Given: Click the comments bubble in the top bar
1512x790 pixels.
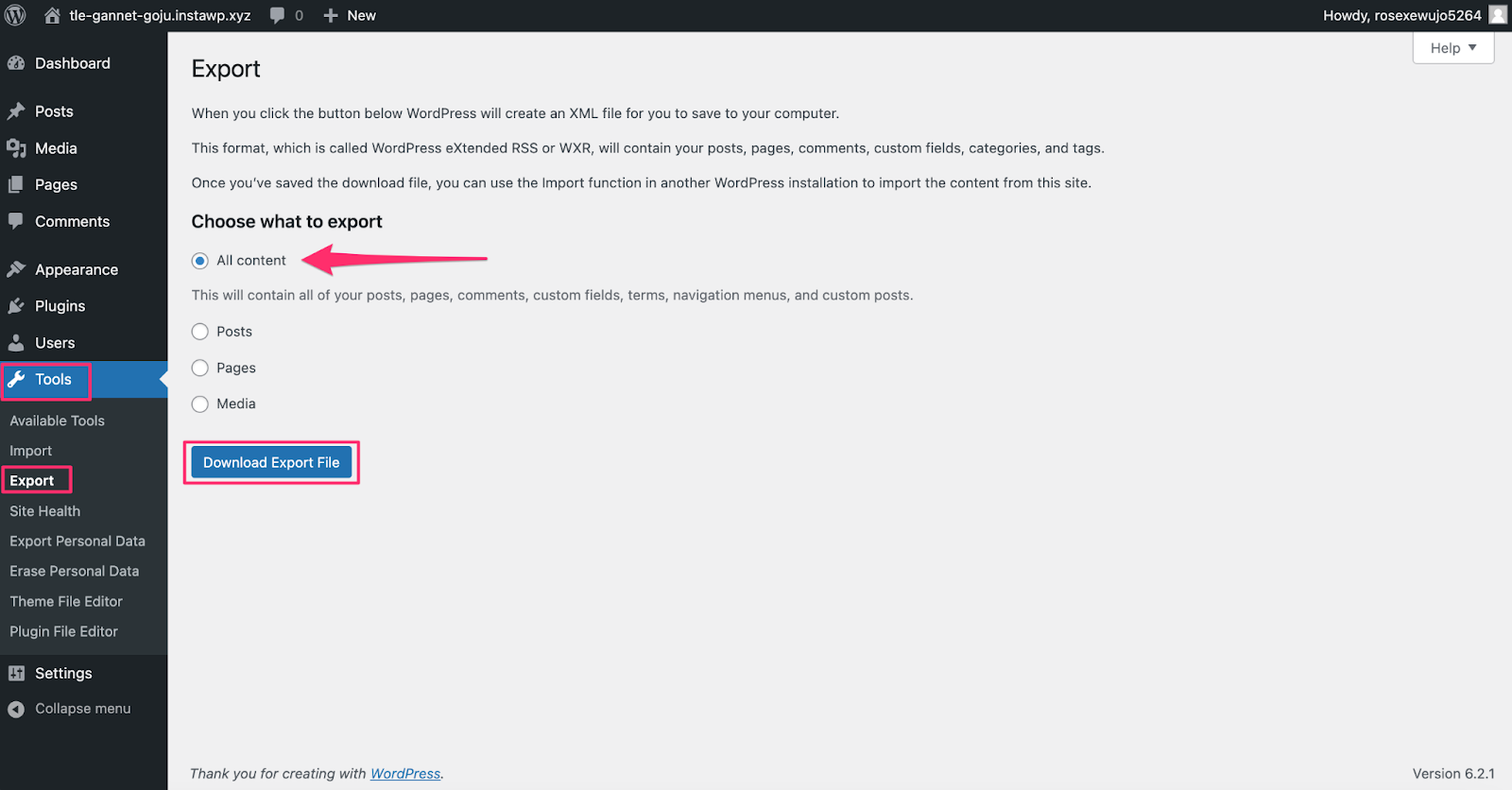Looking at the screenshot, I should (x=275, y=15).
